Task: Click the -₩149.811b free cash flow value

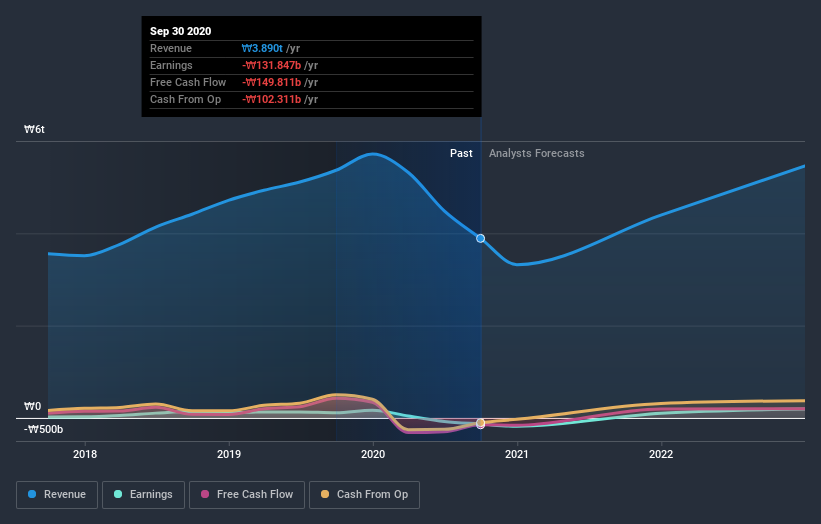Action: [272, 82]
